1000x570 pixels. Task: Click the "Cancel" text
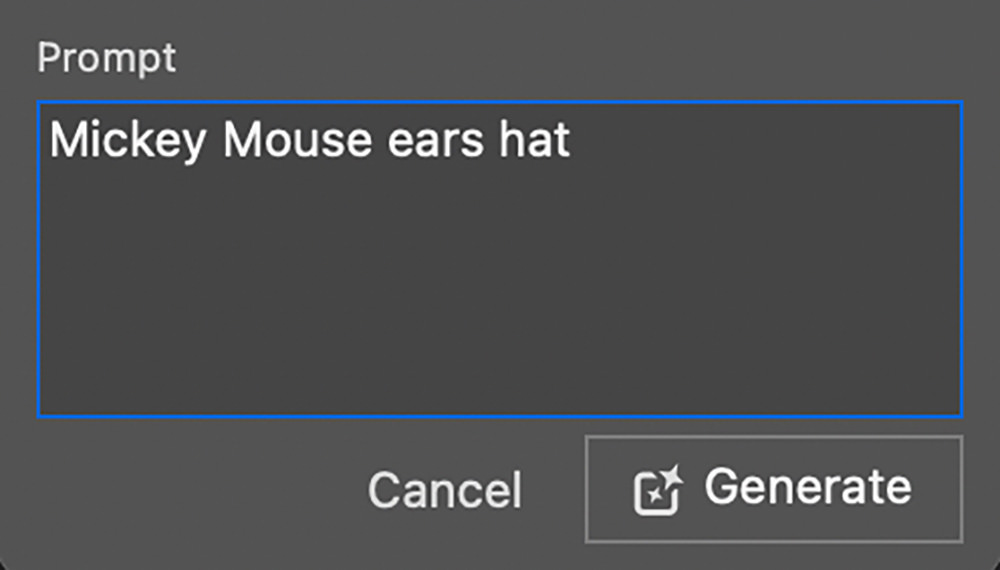point(445,490)
